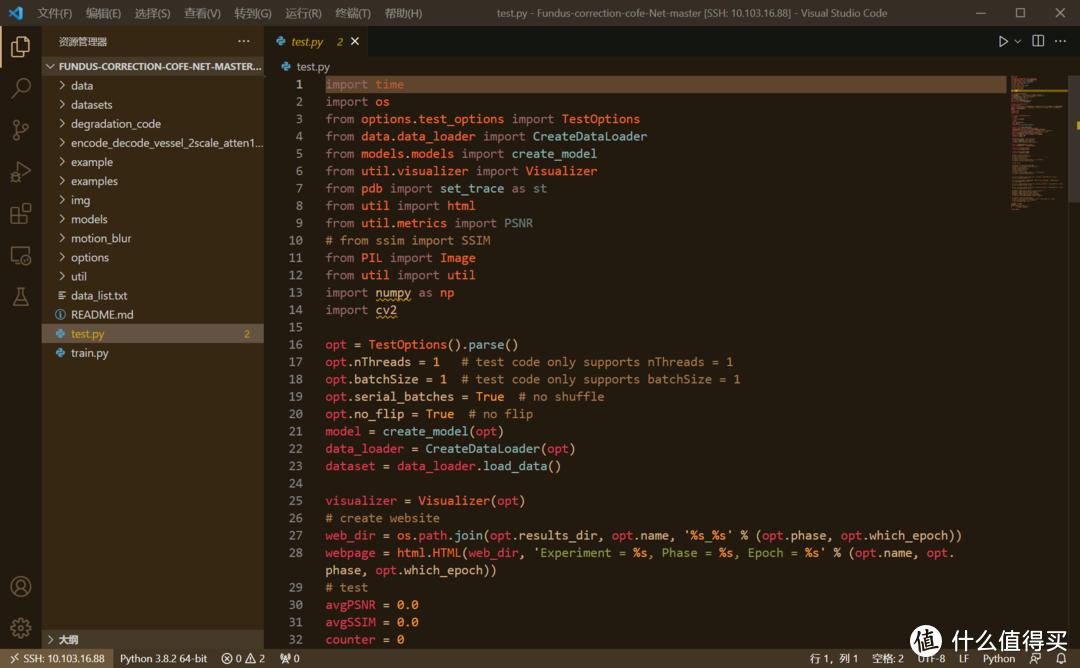Click the split editor icon

click(1038, 42)
